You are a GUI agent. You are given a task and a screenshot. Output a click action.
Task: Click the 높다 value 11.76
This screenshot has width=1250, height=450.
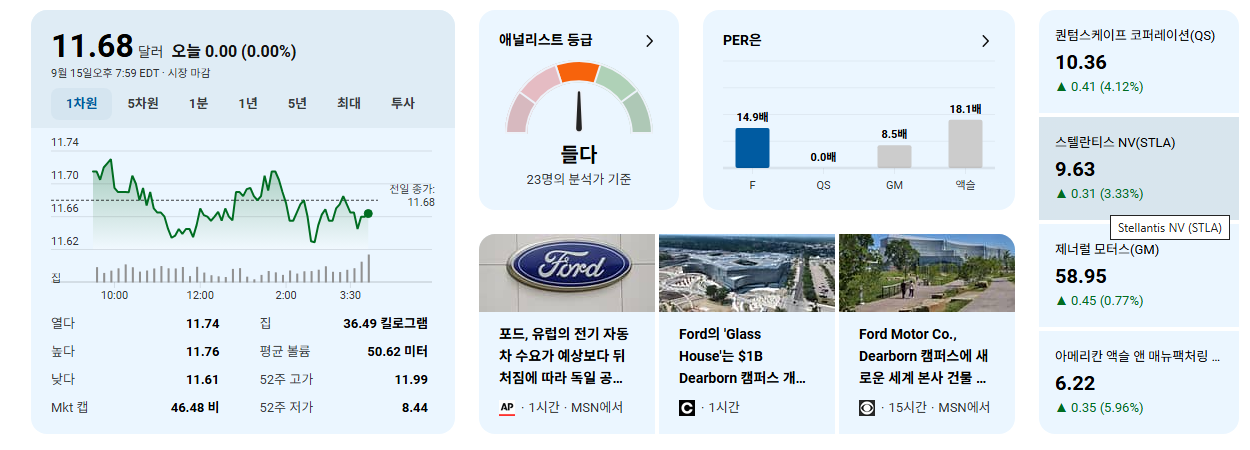click(x=202, y=351)
